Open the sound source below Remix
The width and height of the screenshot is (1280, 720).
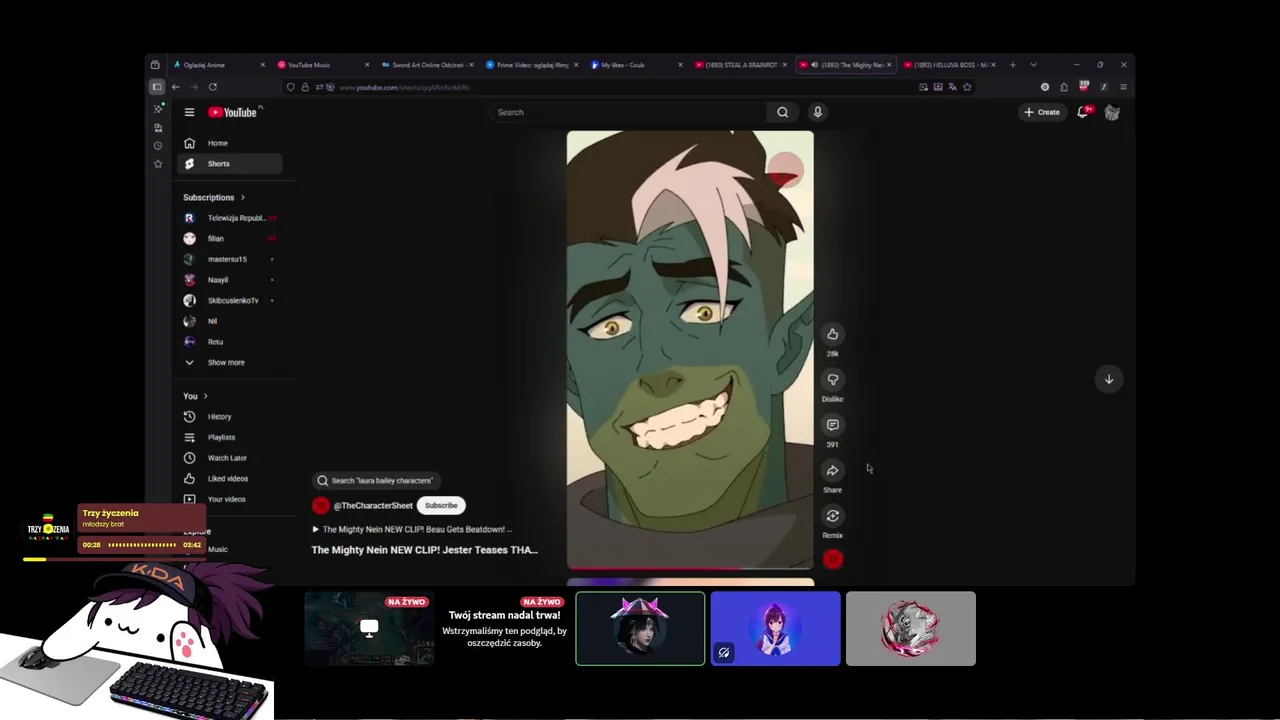click(x=832, y=559)
